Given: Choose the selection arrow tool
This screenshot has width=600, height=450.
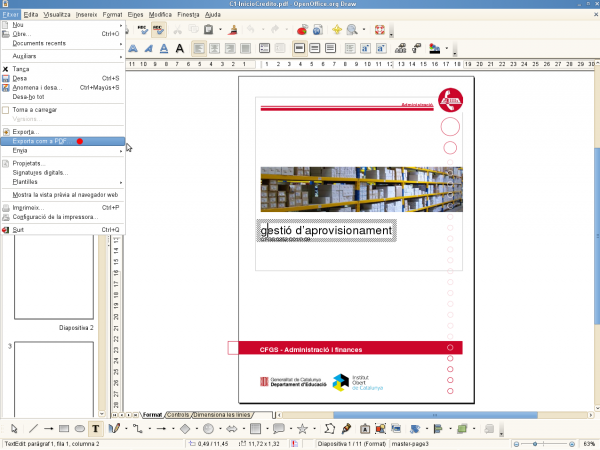Looking at the screenshot, I should [14, 429].
